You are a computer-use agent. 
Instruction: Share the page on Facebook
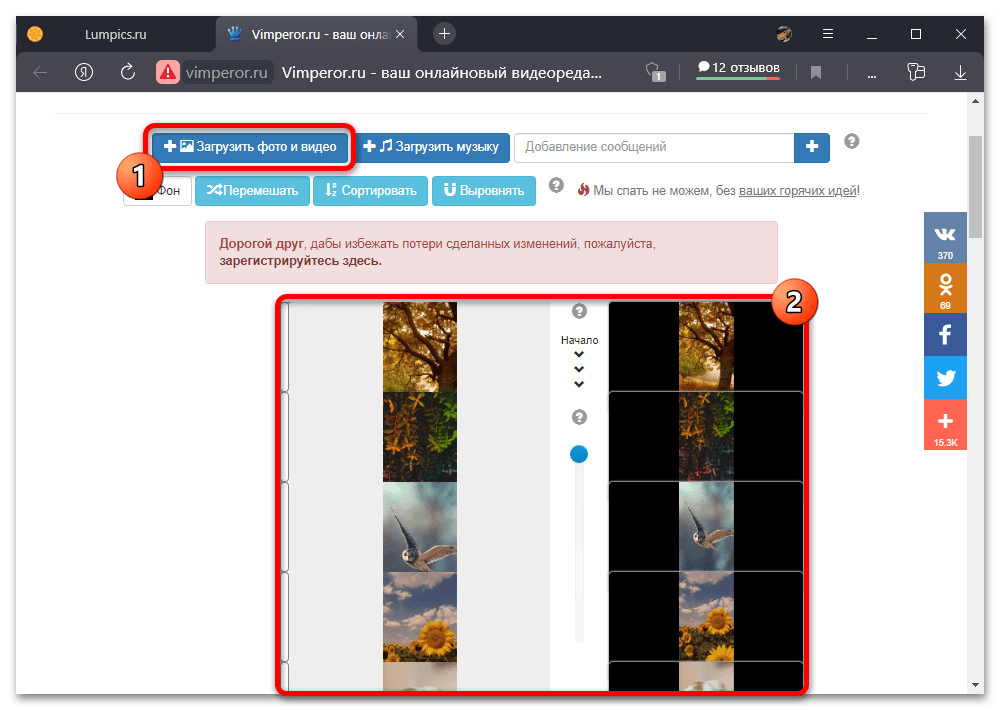(x=945, y=335)
